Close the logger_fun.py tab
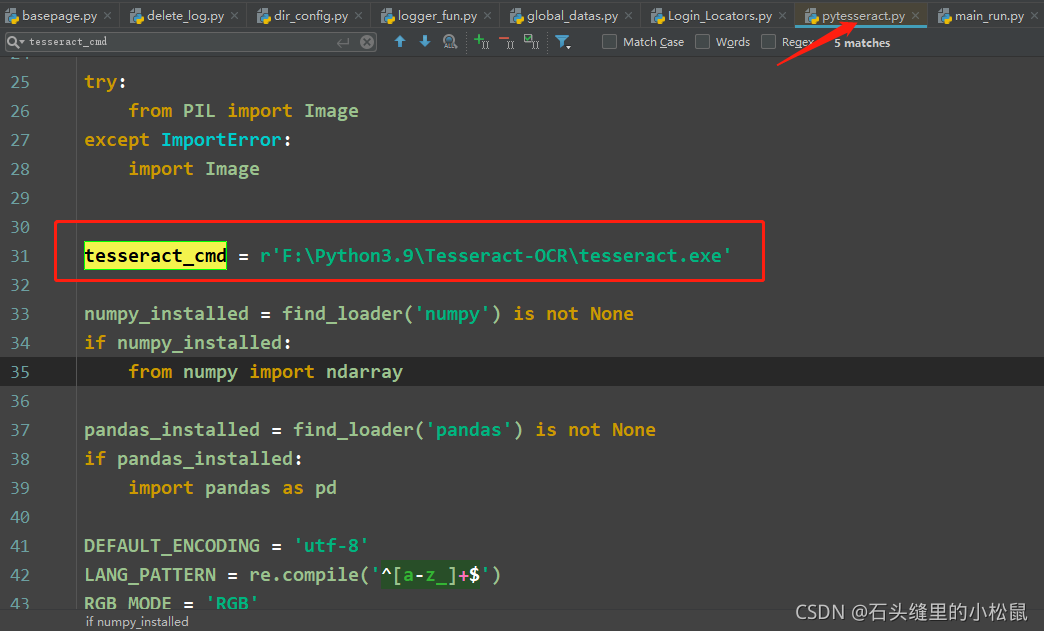The width and height of the screenshot is (1044, 631). click(x=487, y=15)
